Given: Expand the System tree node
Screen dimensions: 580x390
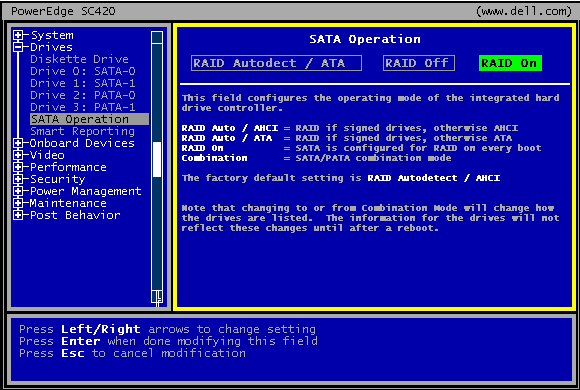Looking at the screenshot, I should (x=18, y=35).
